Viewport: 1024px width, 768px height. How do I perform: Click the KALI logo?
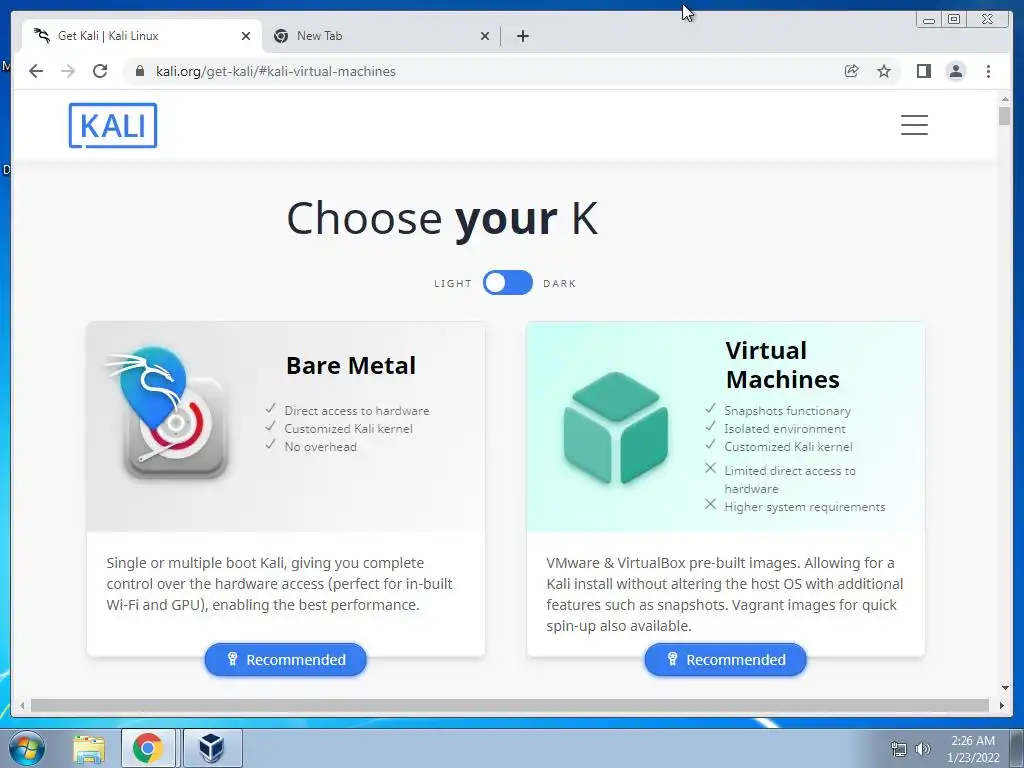tap(113, 125)
